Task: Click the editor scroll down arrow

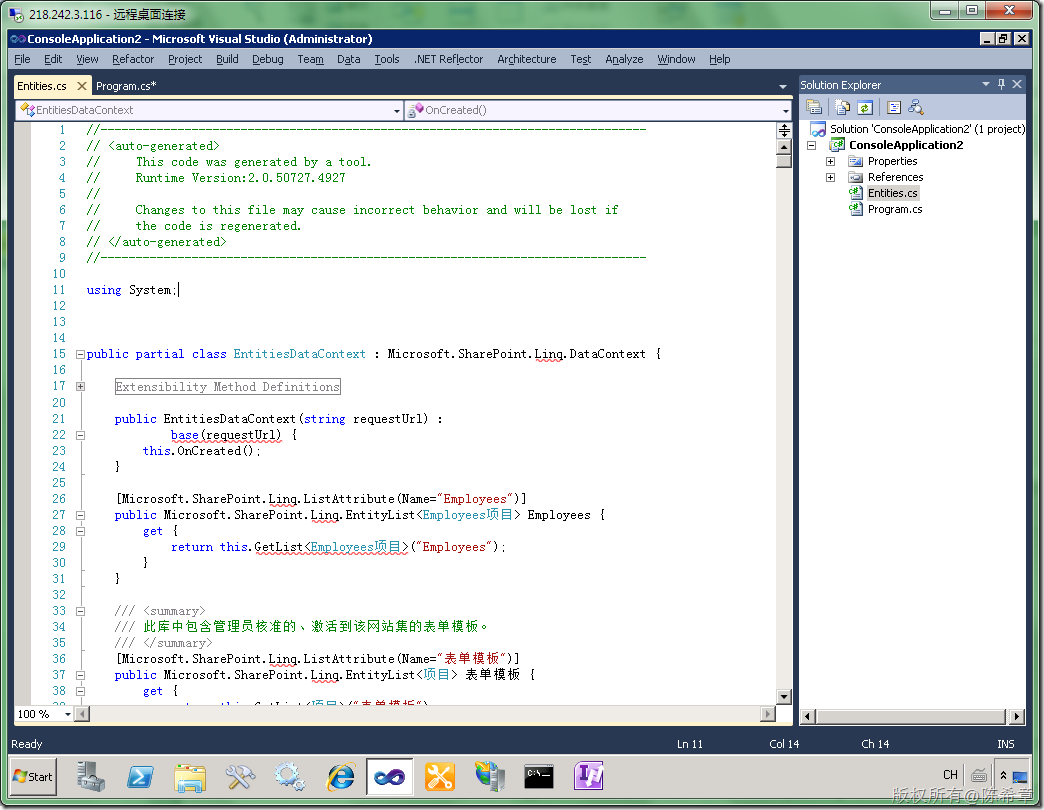Action: (x=784, y=697)
